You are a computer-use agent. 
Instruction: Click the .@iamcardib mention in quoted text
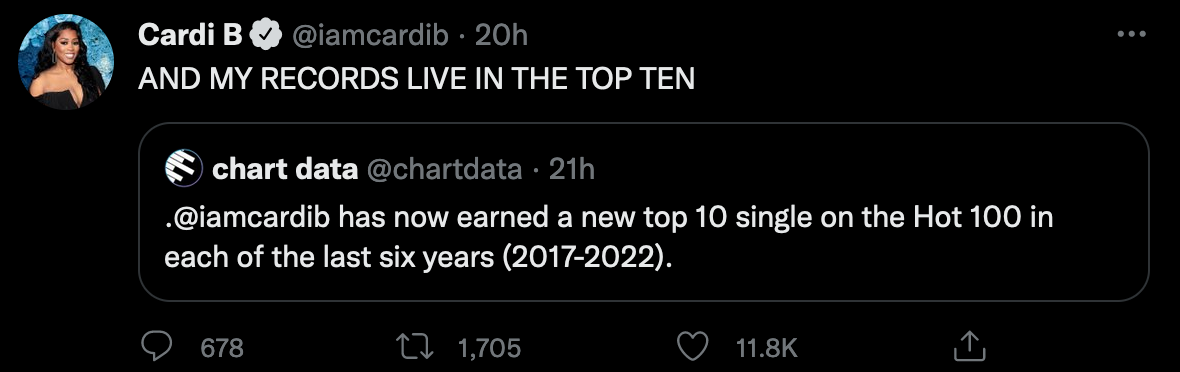click(x=247, y=219)
